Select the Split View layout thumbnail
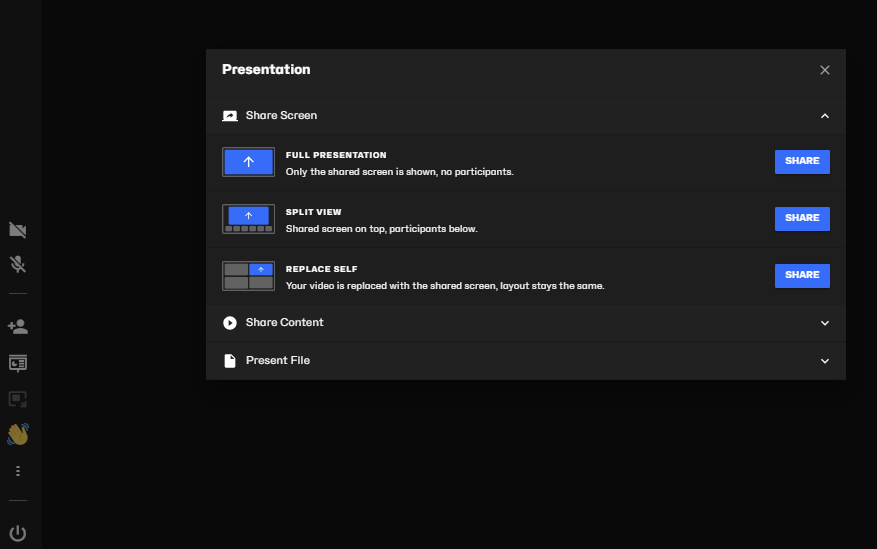This screenshot has width=877, height=549. (x=248, y=219)
